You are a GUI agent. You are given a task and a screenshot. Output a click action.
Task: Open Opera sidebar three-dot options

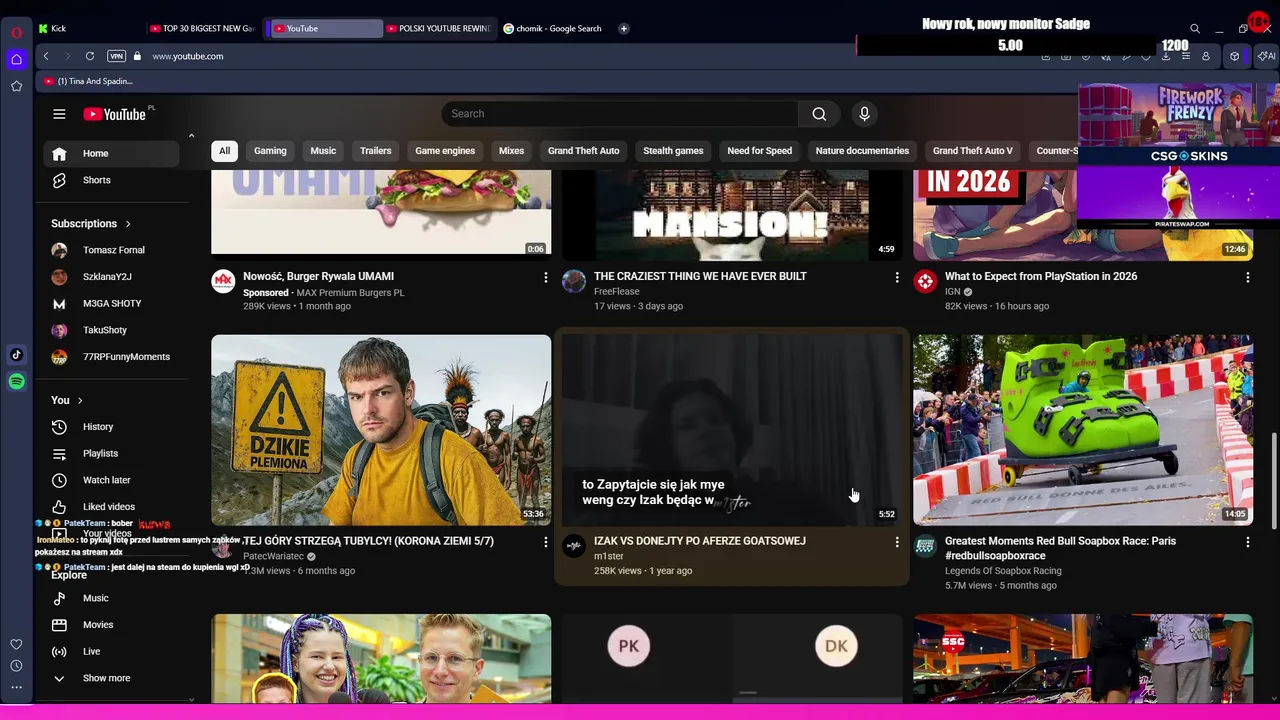pos(16,687)
